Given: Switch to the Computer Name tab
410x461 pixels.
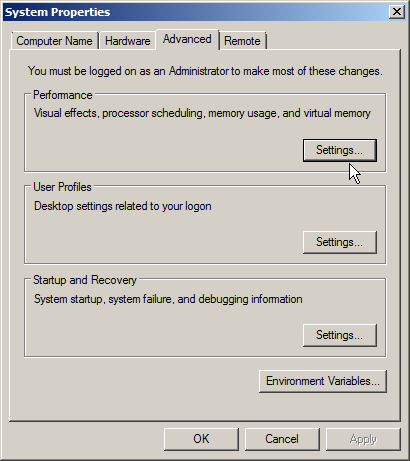Looking at the screenshot, I should [54, 41].
